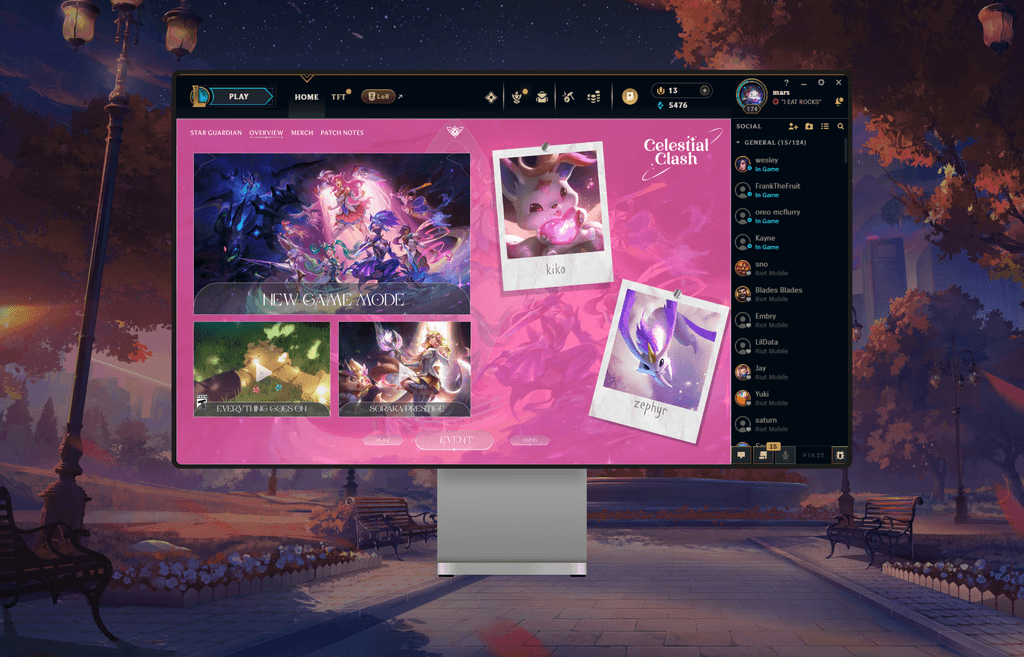This screenshot has width=1024, height=657.
Task: Click the new folder icon in Social
Action: click(x=809, y=126)
